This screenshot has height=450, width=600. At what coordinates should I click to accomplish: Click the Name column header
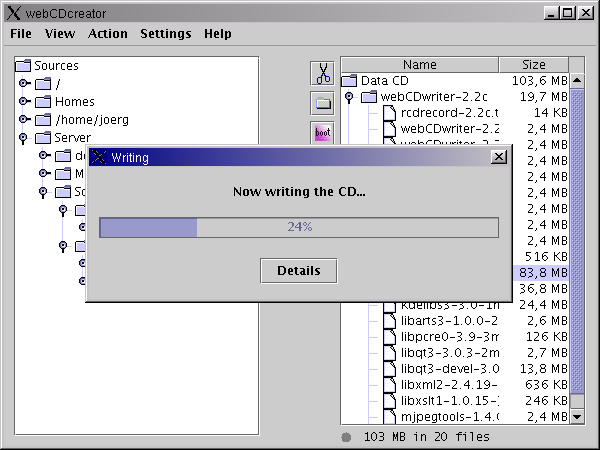tap(419, 65)
